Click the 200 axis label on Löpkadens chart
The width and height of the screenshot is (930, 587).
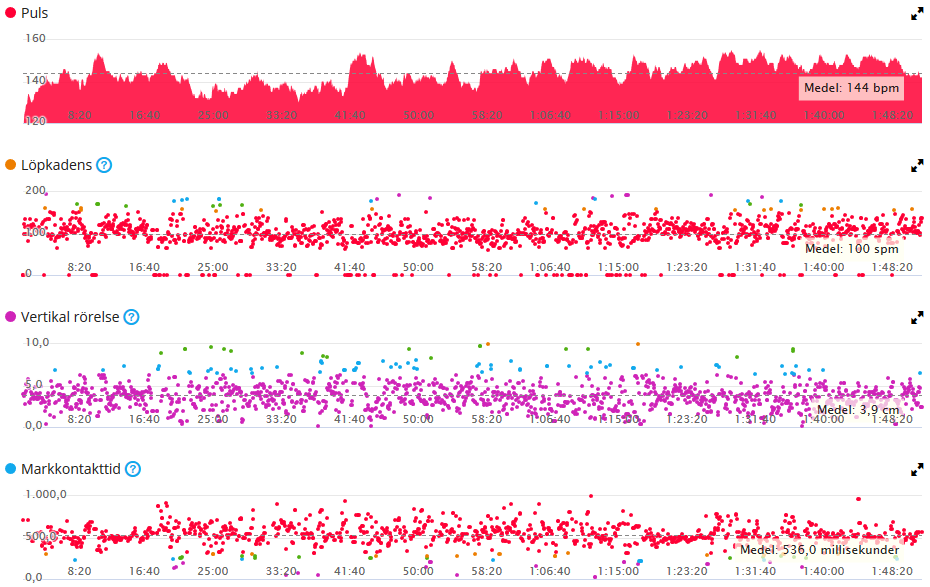coord(35,190)
